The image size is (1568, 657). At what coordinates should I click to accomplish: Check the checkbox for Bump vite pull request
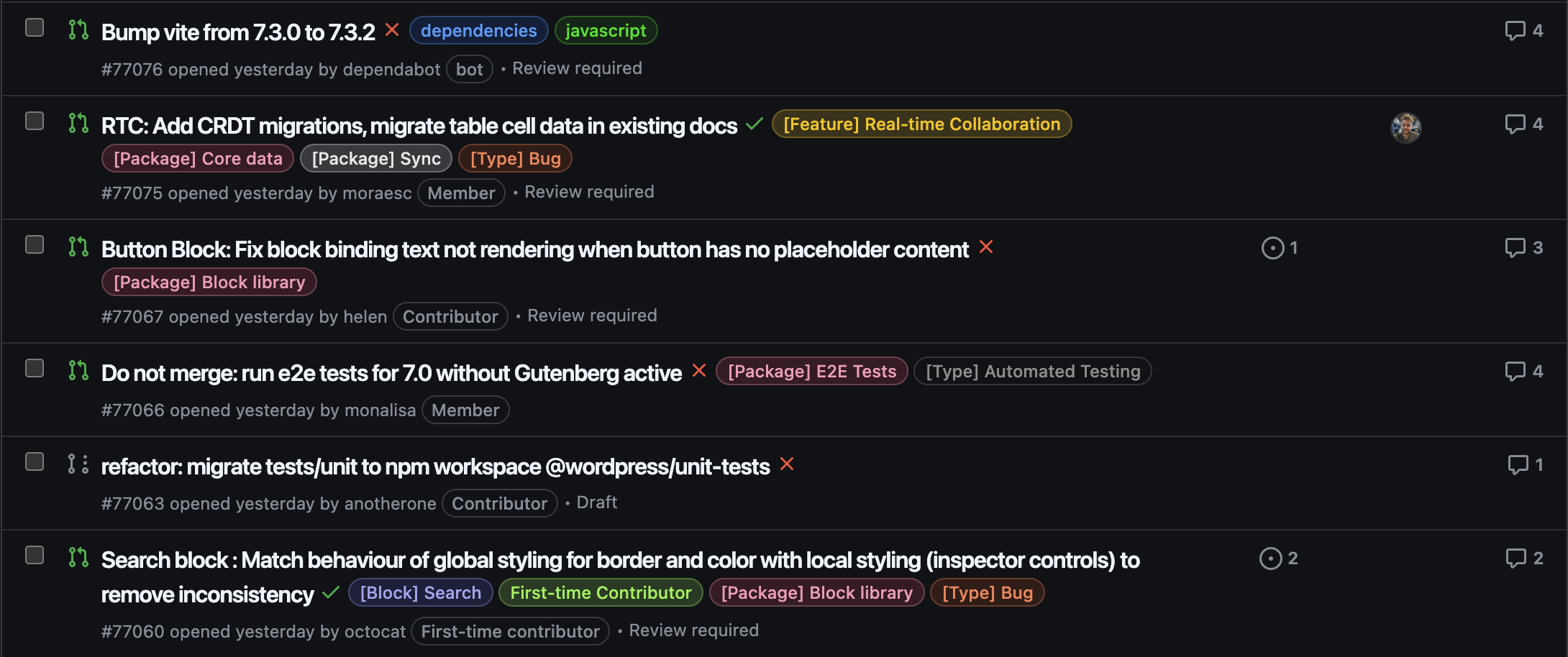pyautogui.click(x=34, y=26)
